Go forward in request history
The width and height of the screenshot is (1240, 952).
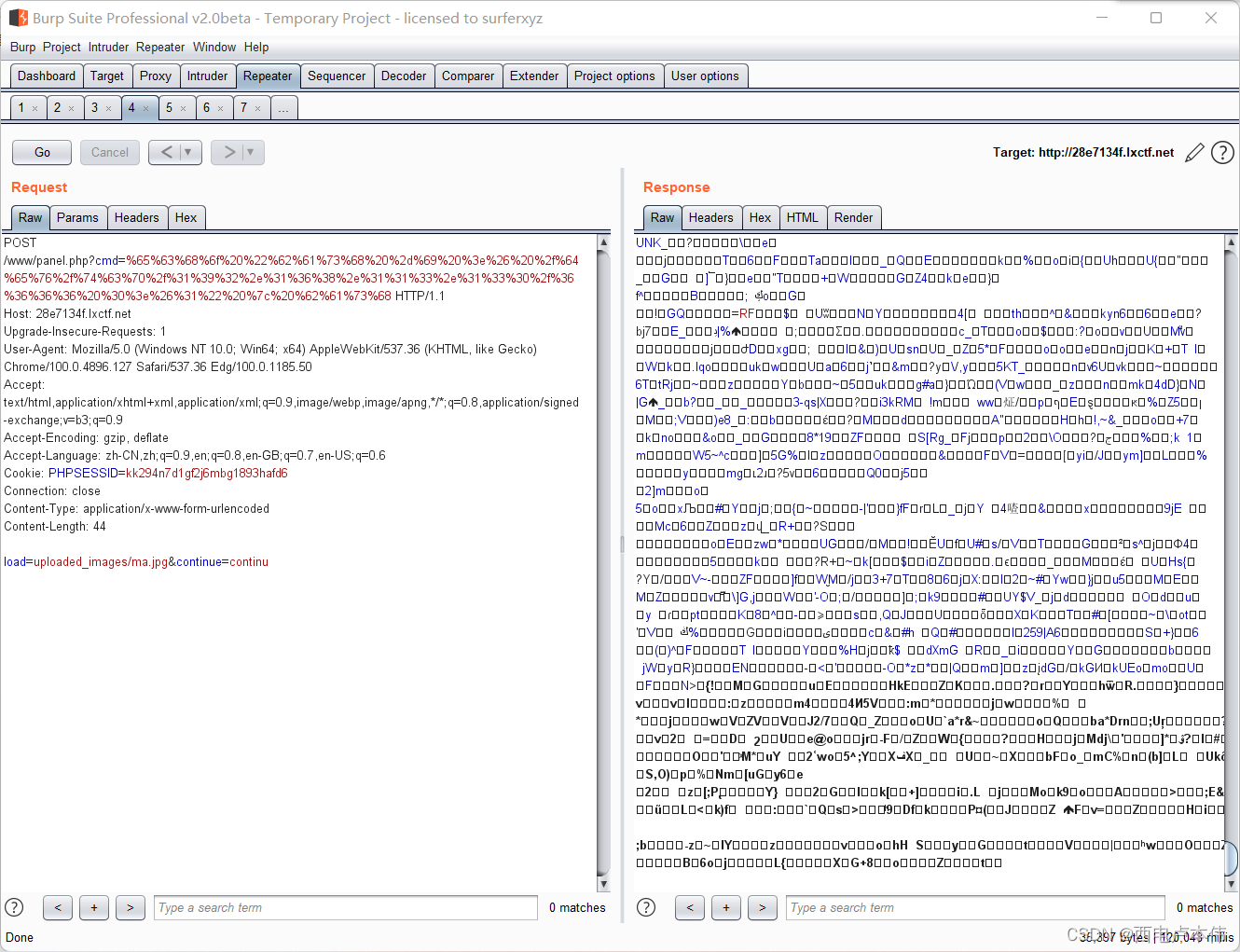tap(228, 152)
